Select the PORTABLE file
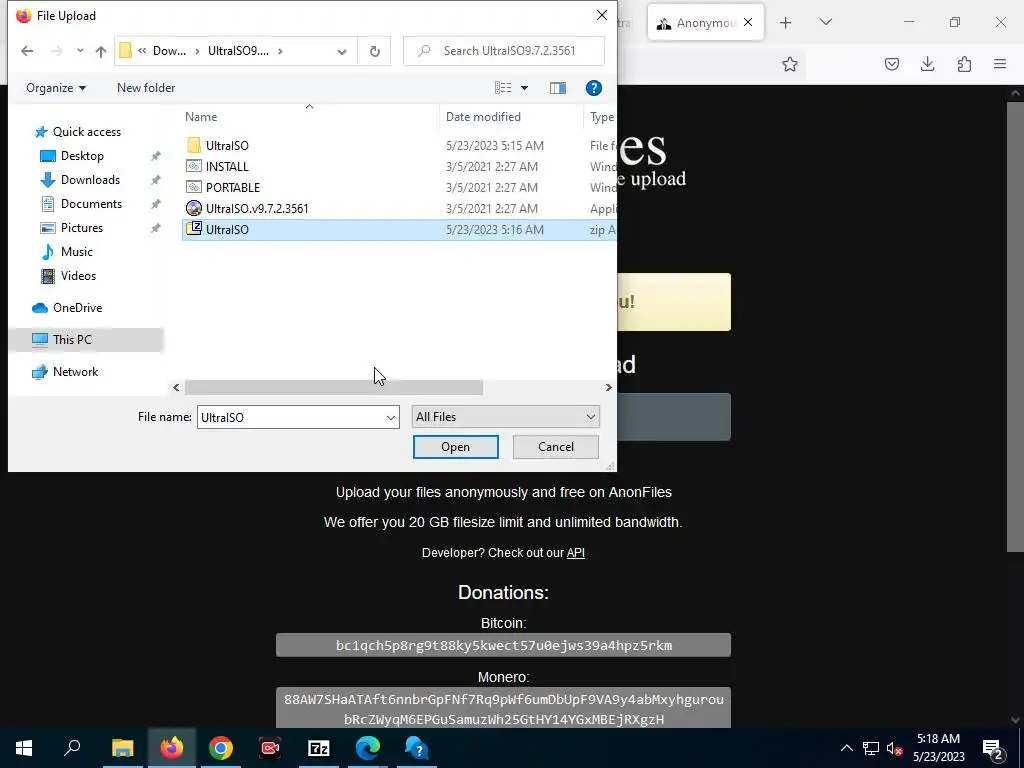Screen dimensions: 1024x768 pos(232,187)
